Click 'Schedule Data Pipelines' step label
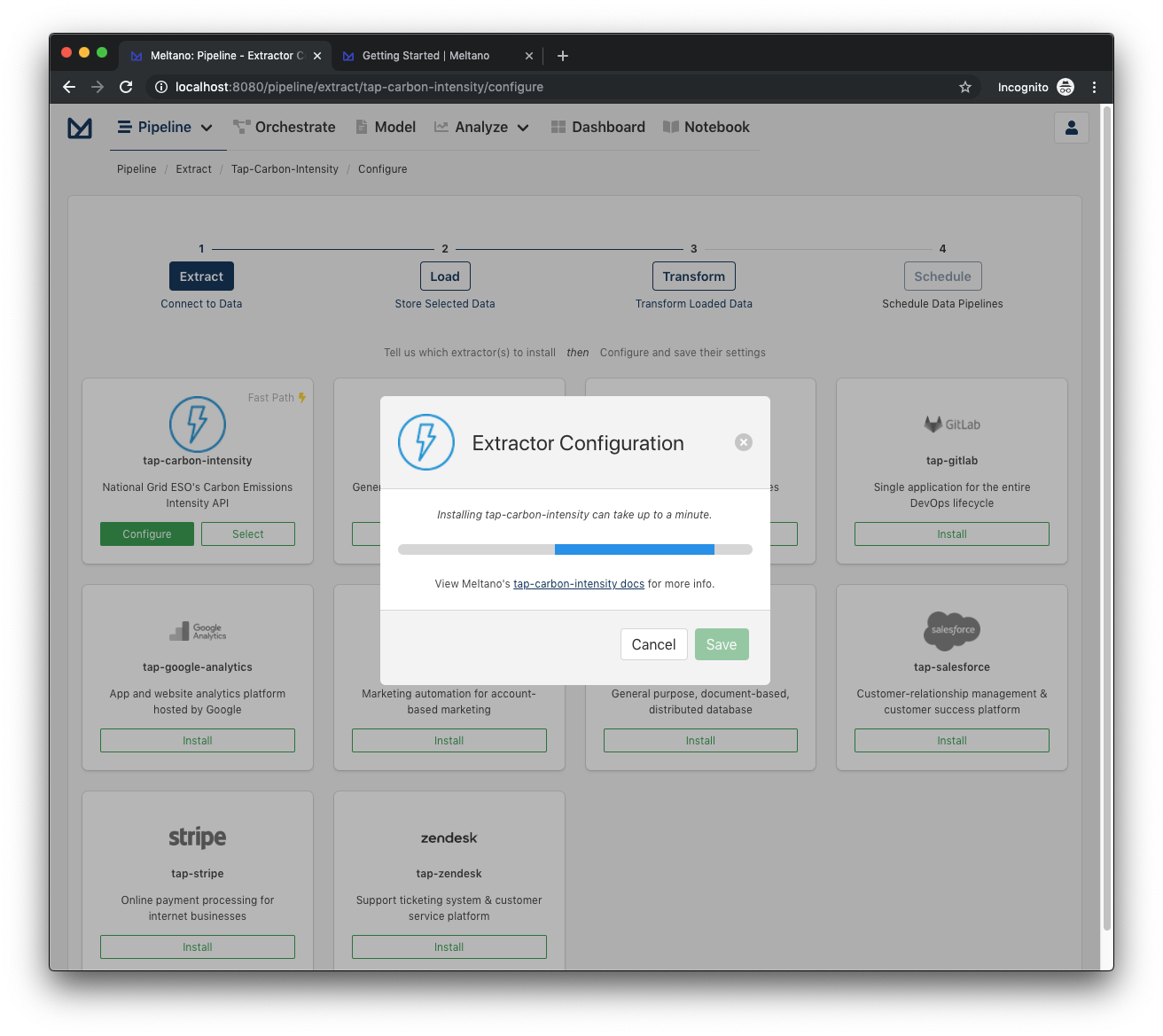The height and width of the screenshot is (1036, 1163). [x=943, y=304]
